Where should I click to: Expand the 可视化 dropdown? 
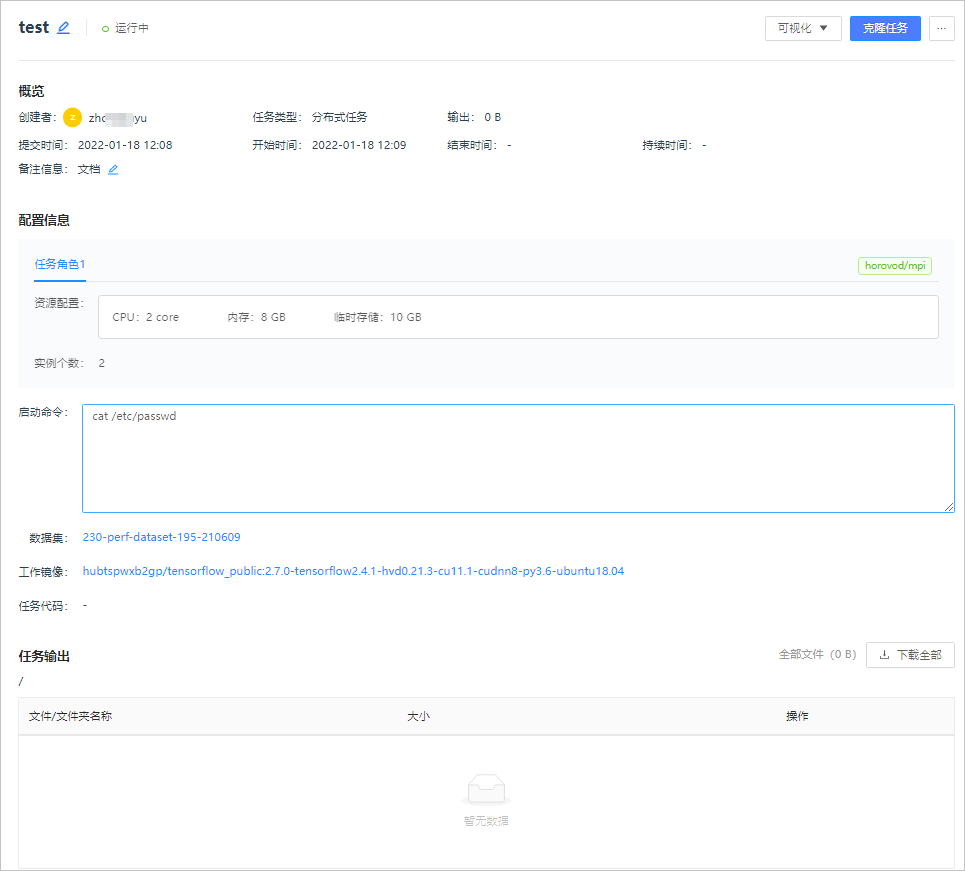pyautogui.click(x=803, y=28)
